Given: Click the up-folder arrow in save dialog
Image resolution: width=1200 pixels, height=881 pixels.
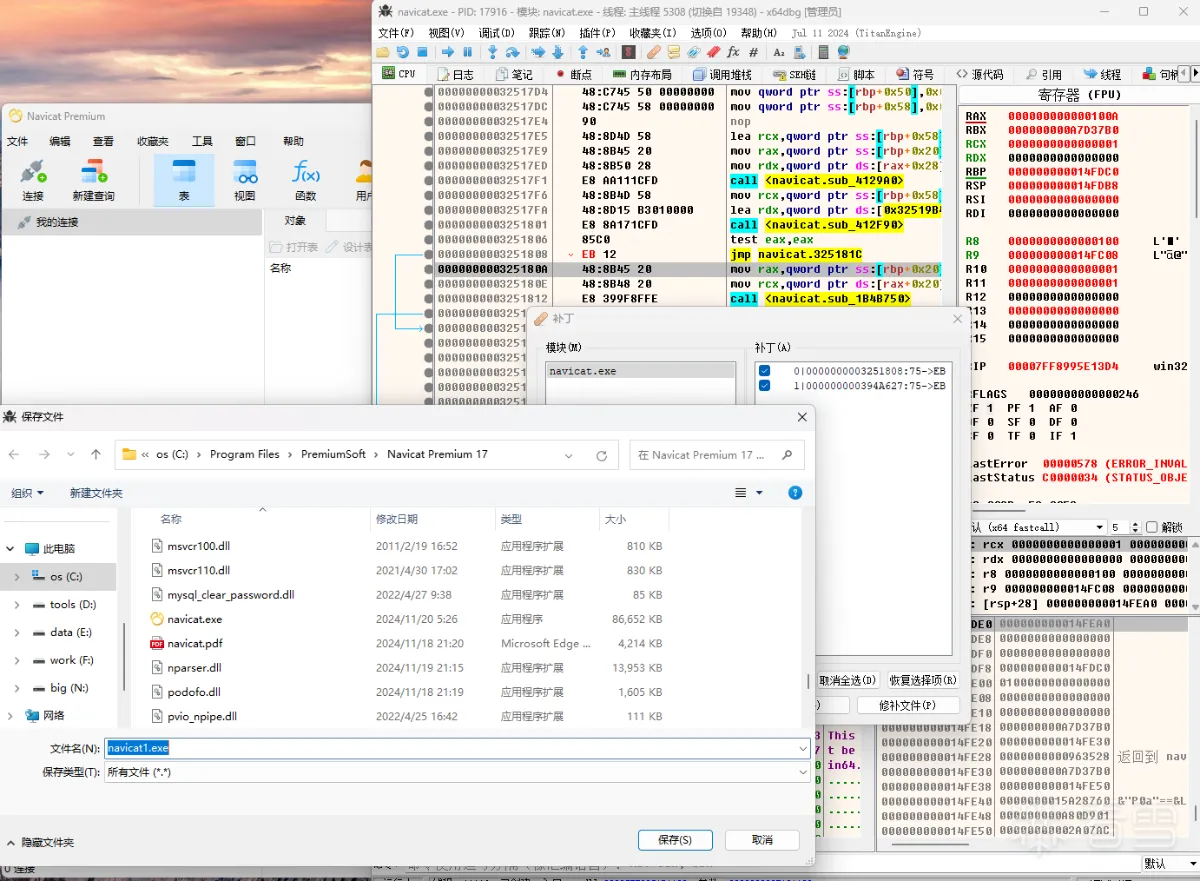Looking at the screenshot, I should coord(96,454).
